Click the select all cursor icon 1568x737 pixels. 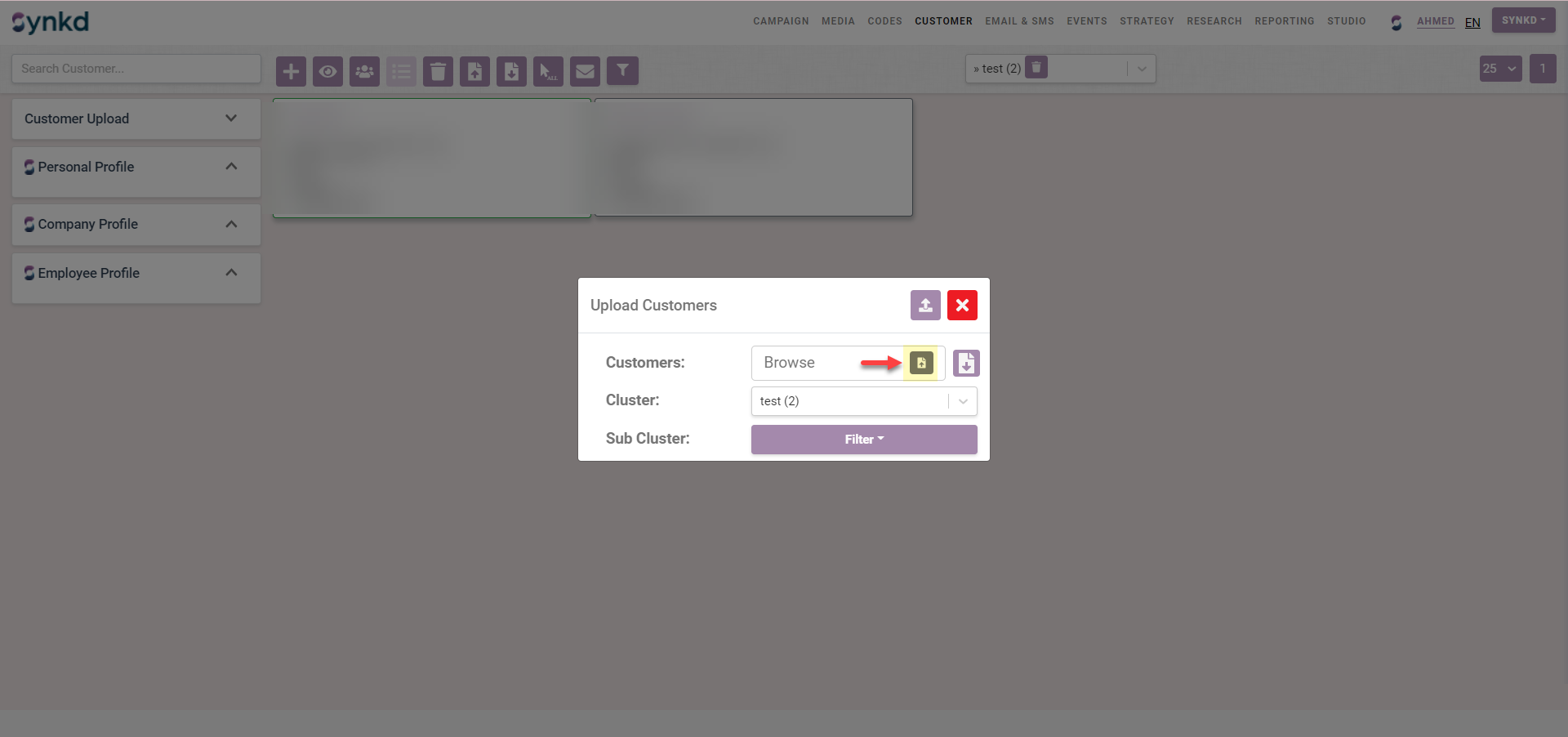click(x=548, y=71)
